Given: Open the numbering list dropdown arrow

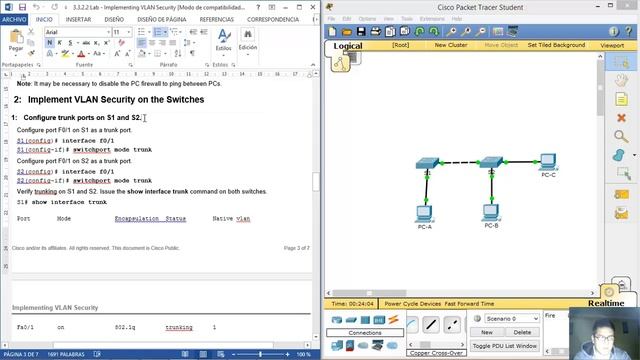Looking at the screenshot, I should point(165,32).
